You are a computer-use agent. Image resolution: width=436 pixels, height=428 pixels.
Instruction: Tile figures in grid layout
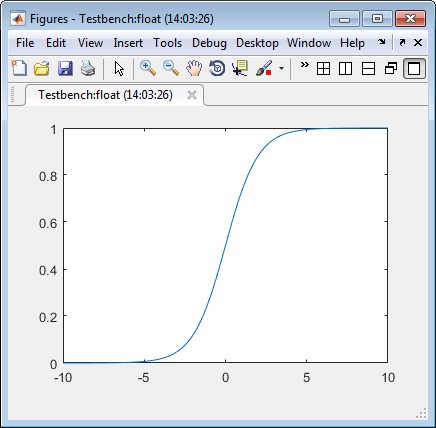(x=323, y=69)
